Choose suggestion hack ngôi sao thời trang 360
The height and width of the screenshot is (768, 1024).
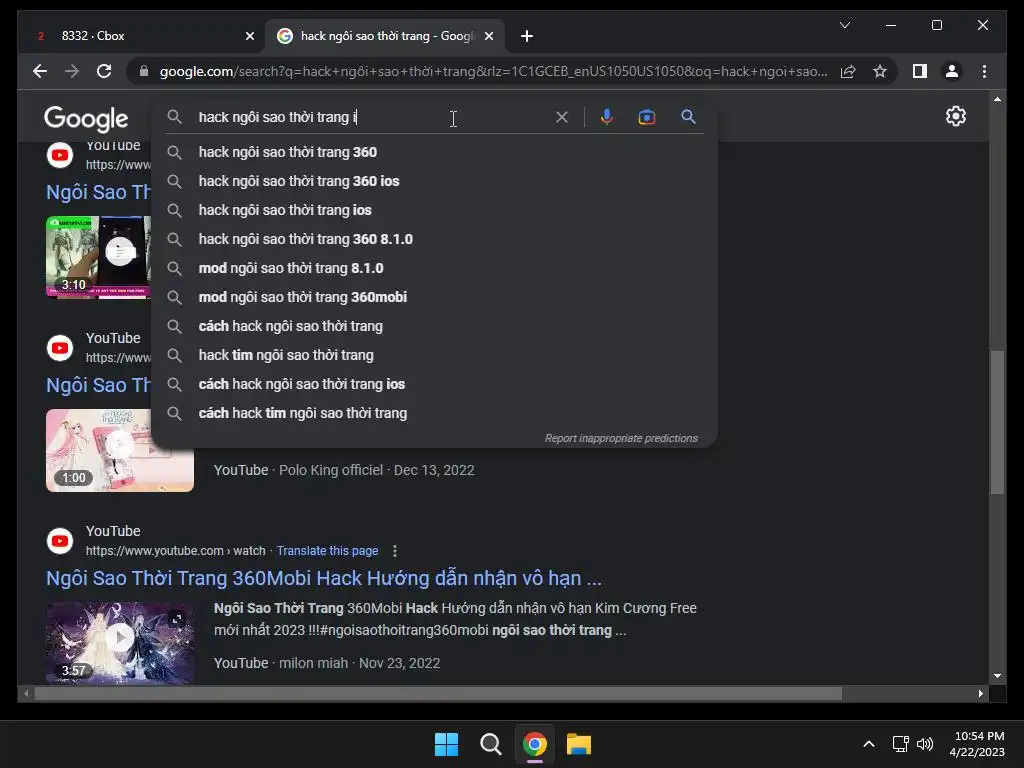pyautogui.click(x=434, y=152)
